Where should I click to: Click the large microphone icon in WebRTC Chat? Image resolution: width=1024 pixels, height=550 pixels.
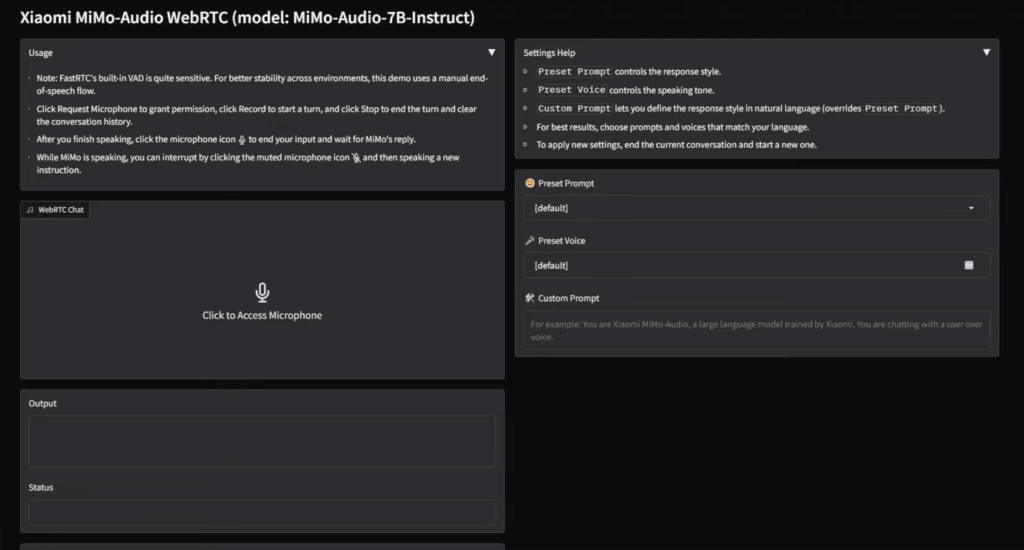(262, 292)
